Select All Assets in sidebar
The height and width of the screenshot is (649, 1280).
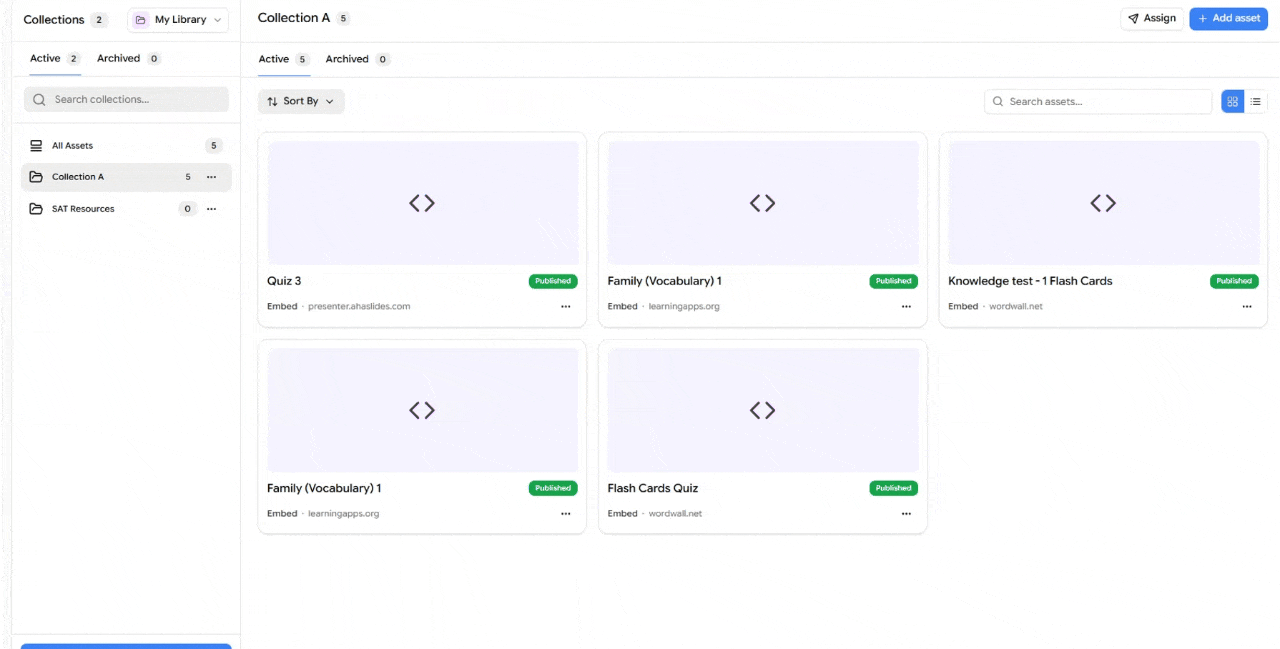[x=126, y=146]
